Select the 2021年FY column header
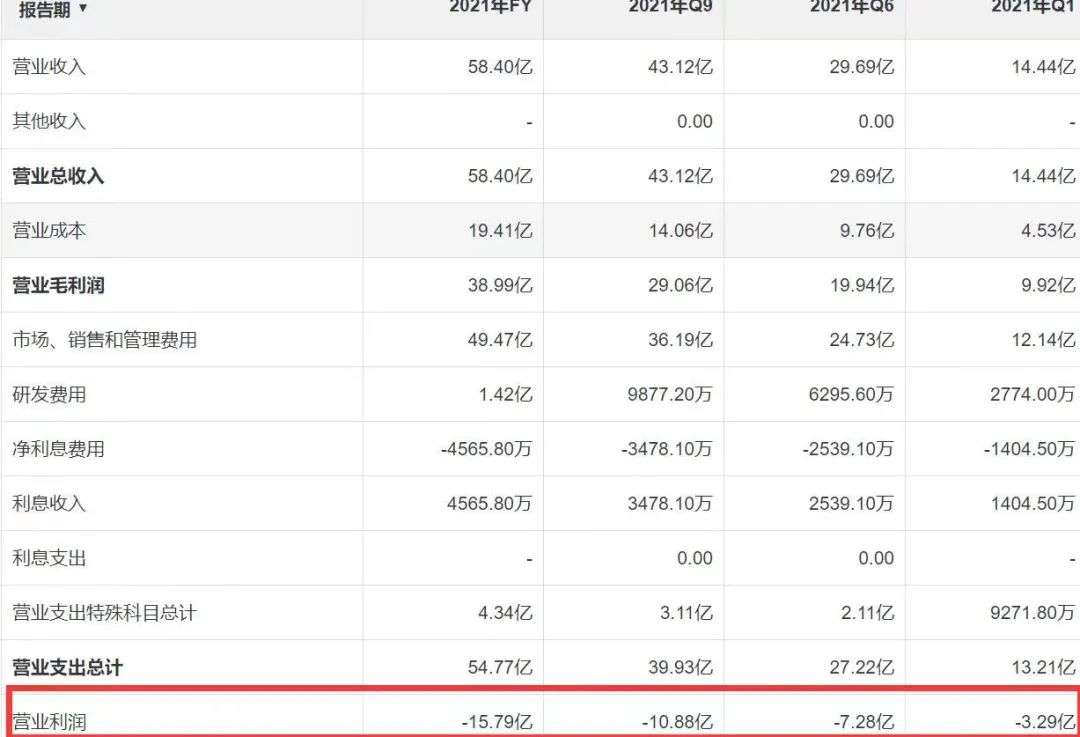The image size is (1080, 737). point(491,8)
